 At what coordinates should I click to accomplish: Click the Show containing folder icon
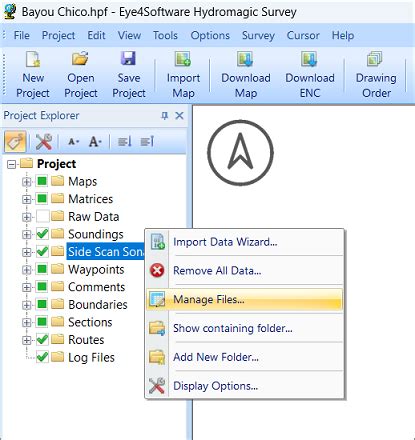pyautogui.click(x=157, y=328)
